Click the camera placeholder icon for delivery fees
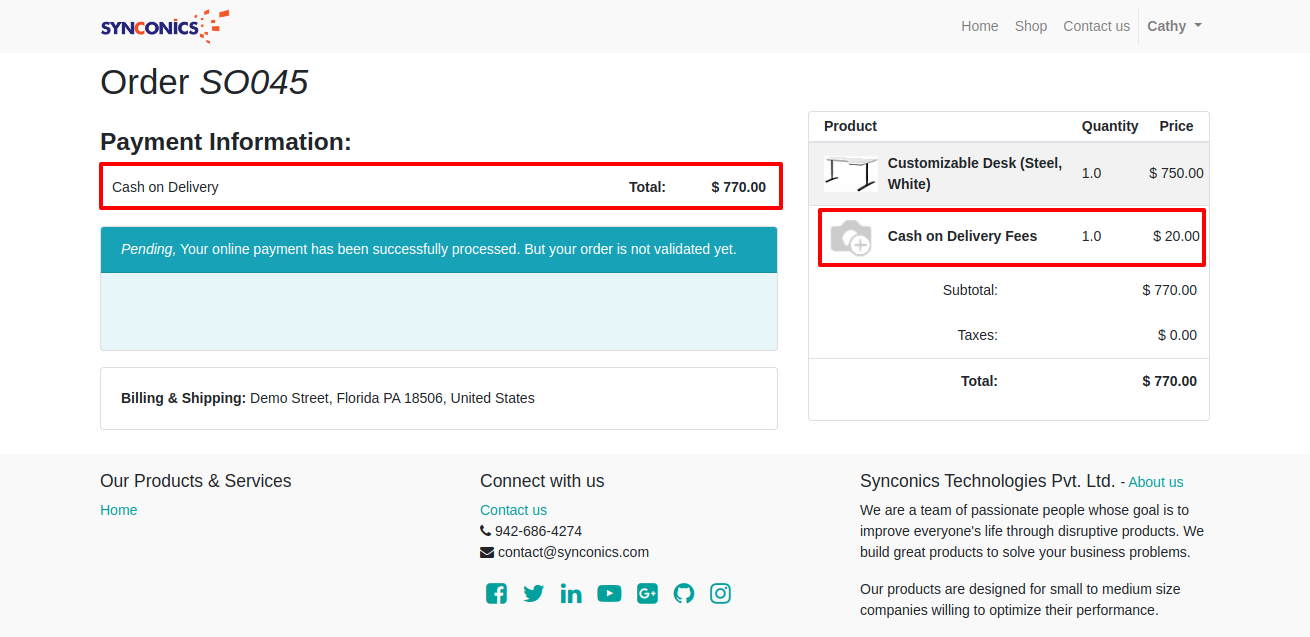This screenshot has width=1310, height=637. [x=850, y=237]
